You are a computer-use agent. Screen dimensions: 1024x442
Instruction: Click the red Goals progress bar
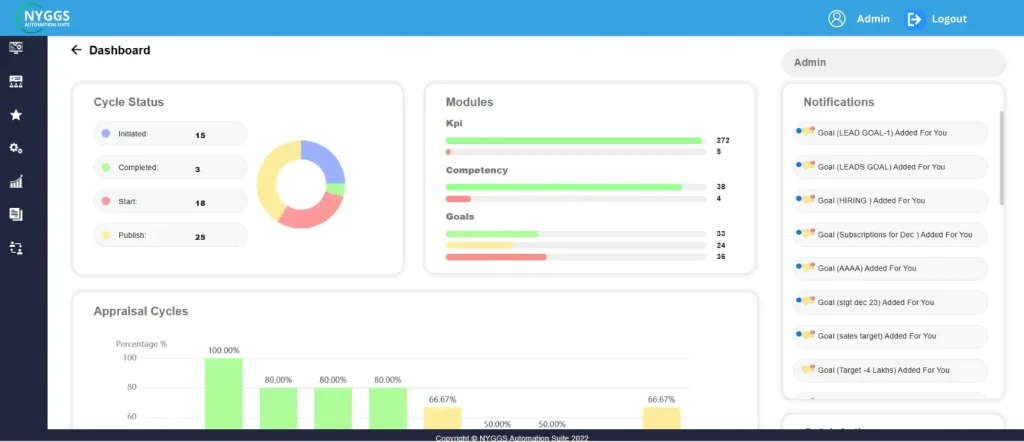point(496,257)
